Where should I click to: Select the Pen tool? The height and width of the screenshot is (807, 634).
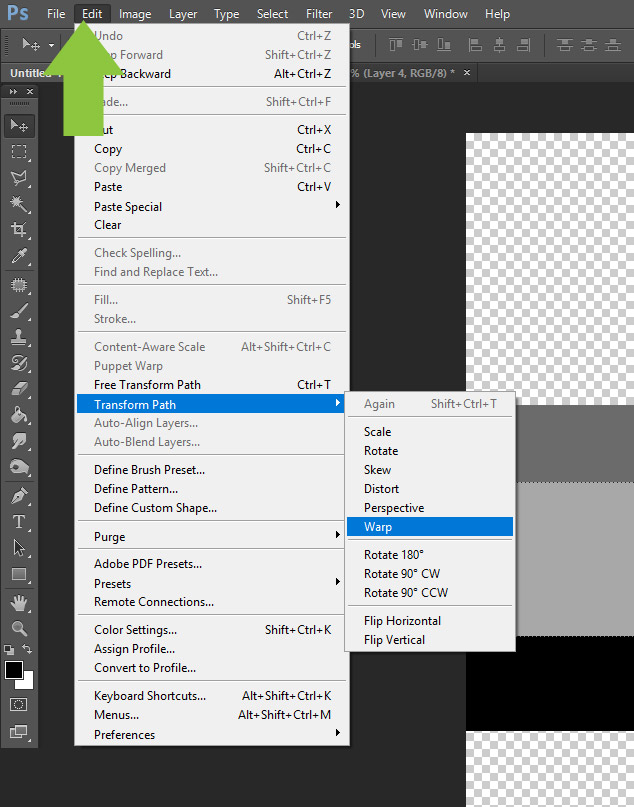click(19, 496)
